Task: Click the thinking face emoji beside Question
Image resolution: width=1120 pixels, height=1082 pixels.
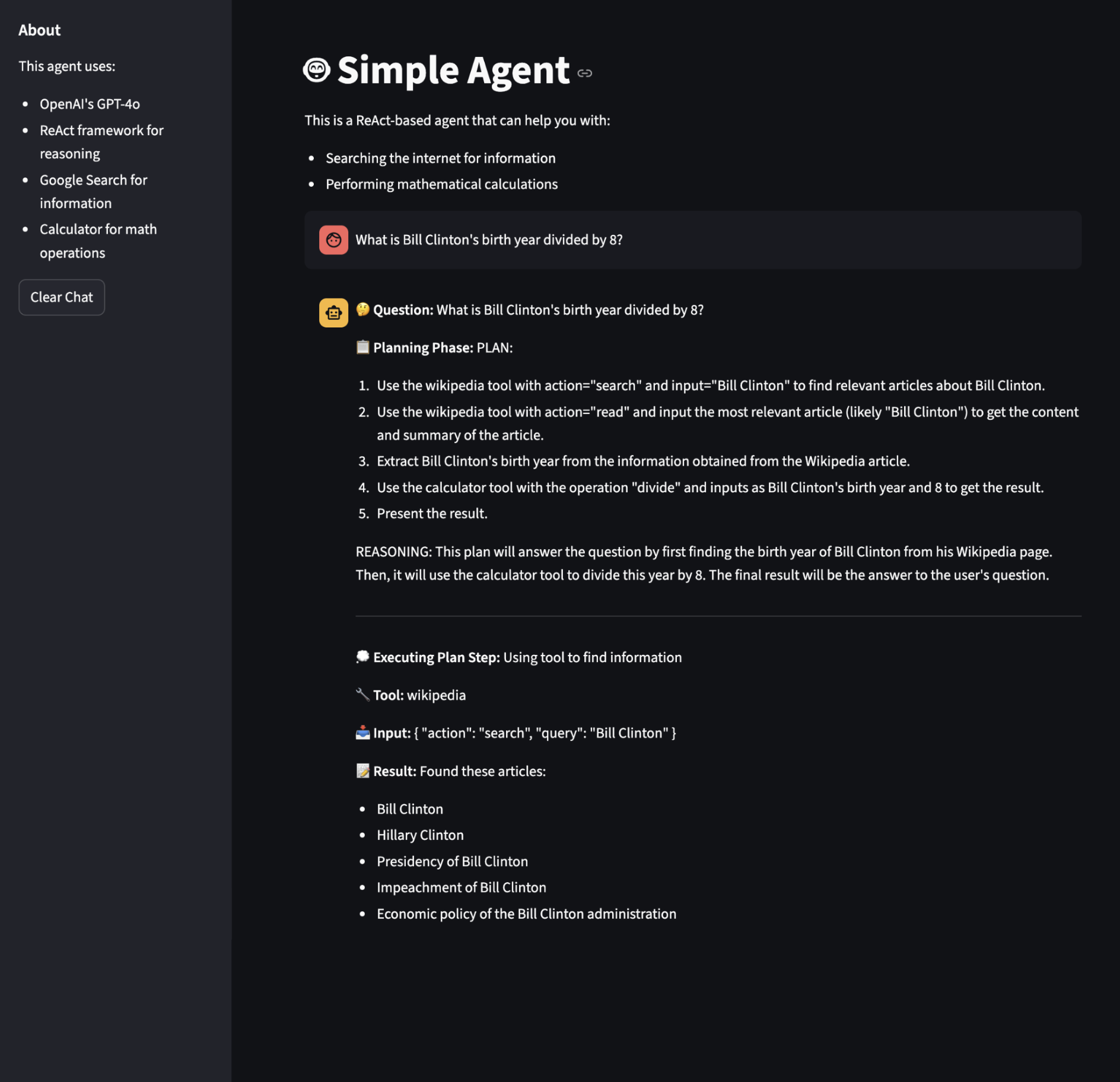Action: (362, 309)
